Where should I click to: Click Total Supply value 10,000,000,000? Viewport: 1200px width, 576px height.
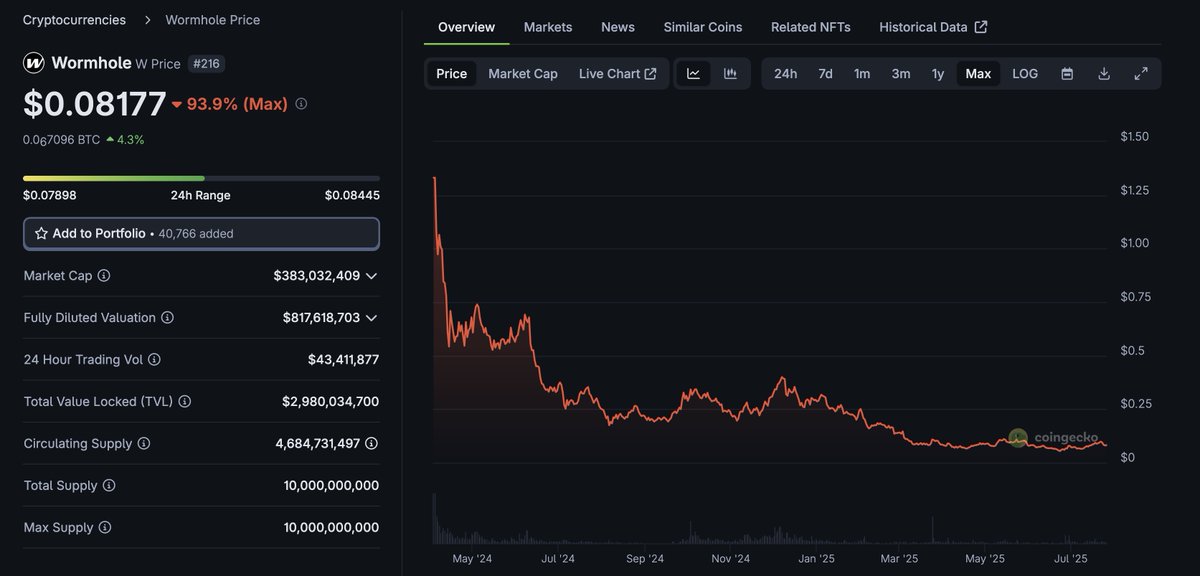(x=331, y=485)
